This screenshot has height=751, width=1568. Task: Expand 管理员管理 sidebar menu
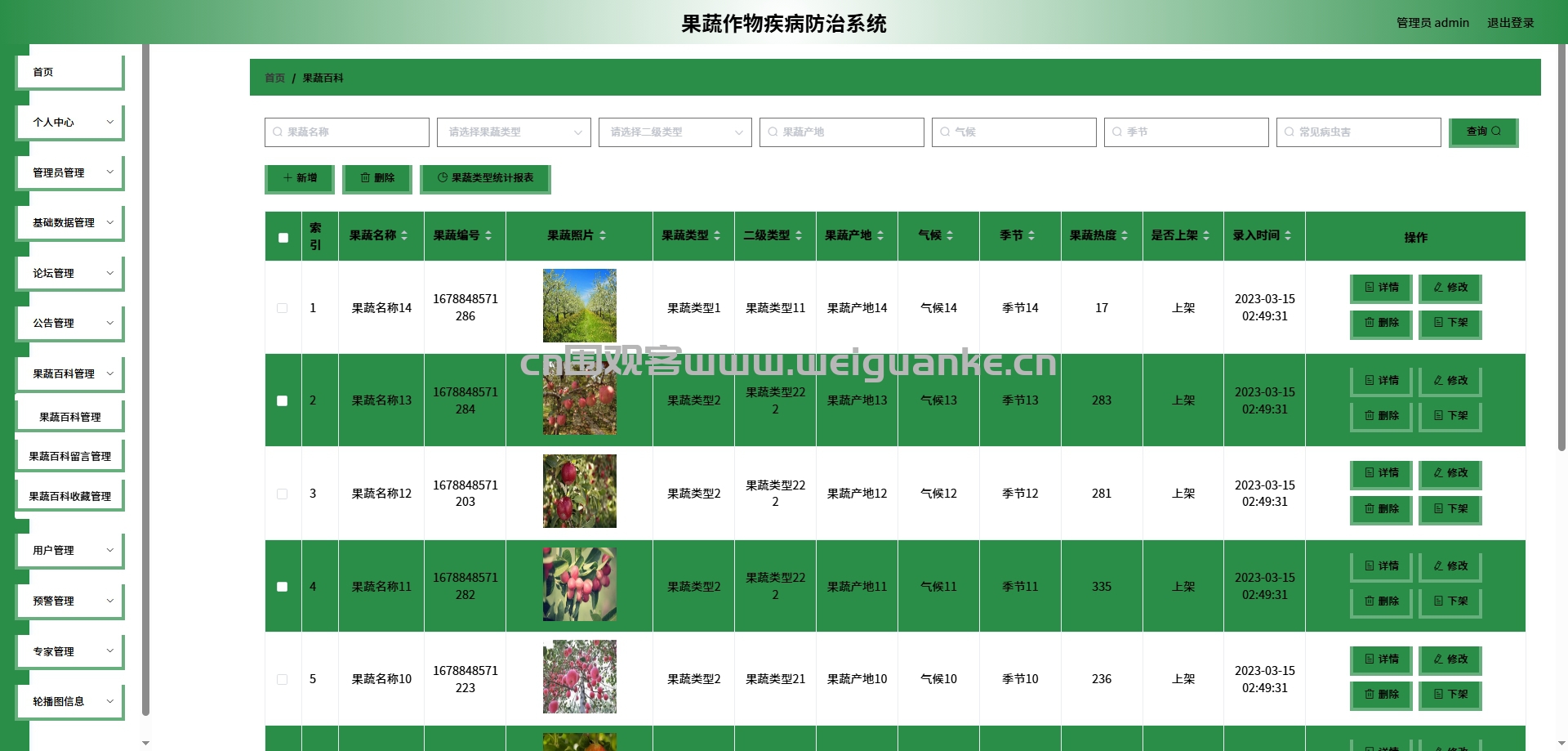tap(70, 173)
